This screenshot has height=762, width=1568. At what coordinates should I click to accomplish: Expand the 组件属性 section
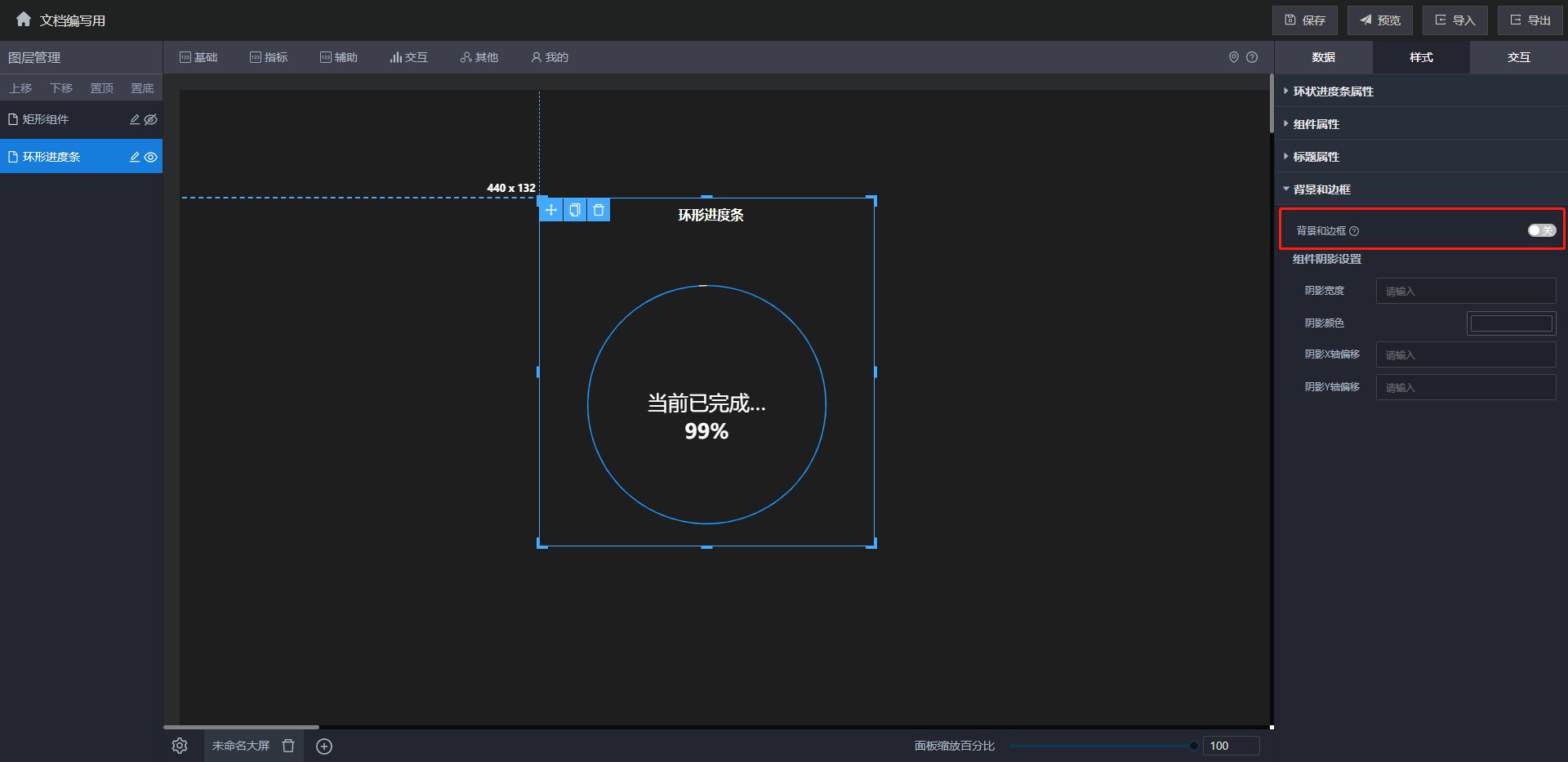click(1316, 124)
